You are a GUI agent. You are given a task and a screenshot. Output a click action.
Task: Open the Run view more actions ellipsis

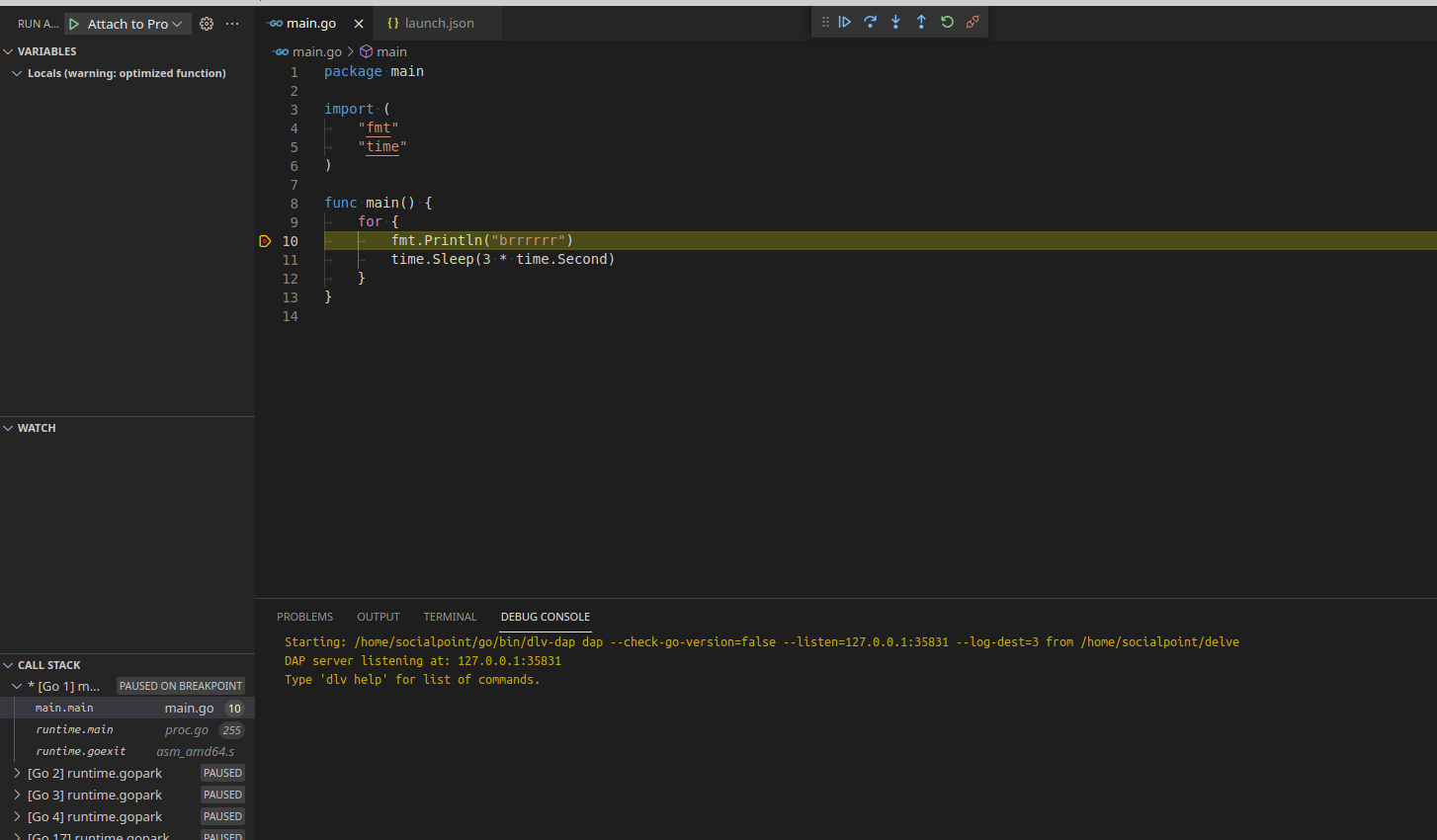tap(232, 24)
